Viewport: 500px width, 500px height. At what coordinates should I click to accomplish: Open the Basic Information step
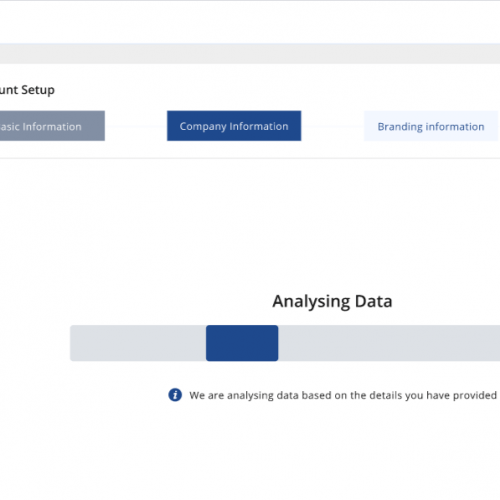pos(52,126)
